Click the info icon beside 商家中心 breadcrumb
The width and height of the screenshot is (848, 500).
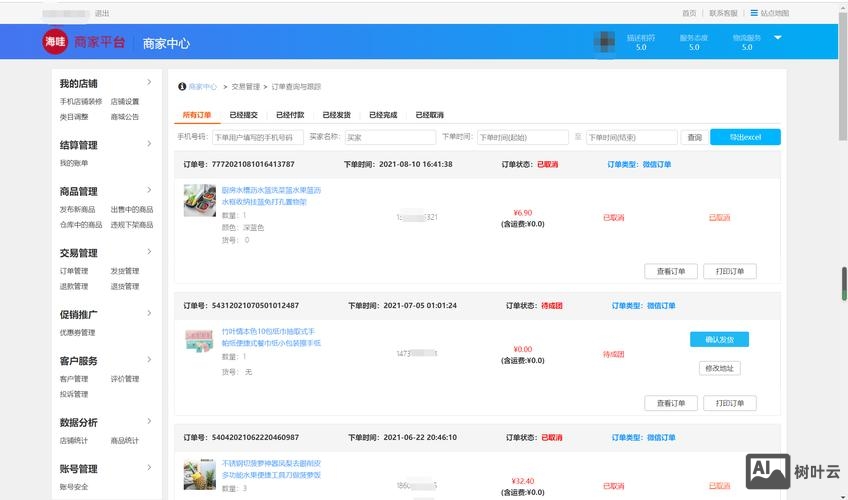[182, 87]
